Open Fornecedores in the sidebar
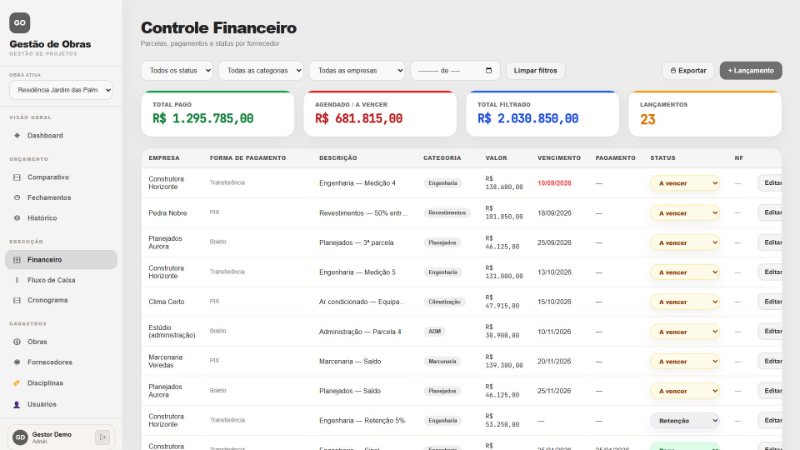The height and width of the screenshot is (450, 800). 61,362
